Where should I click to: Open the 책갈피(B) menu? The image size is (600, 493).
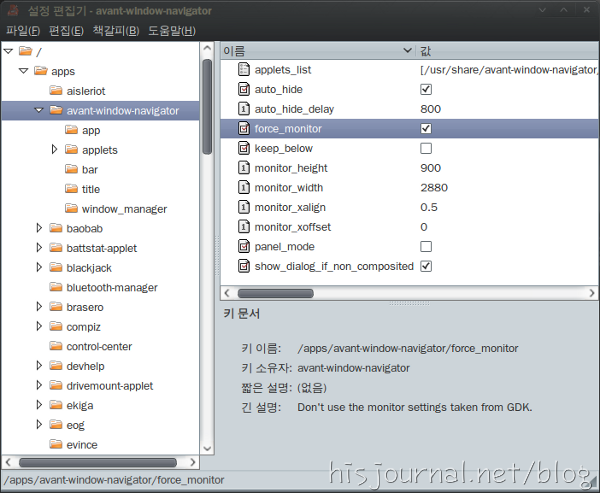pyautogui.click(x=116, y=31)
